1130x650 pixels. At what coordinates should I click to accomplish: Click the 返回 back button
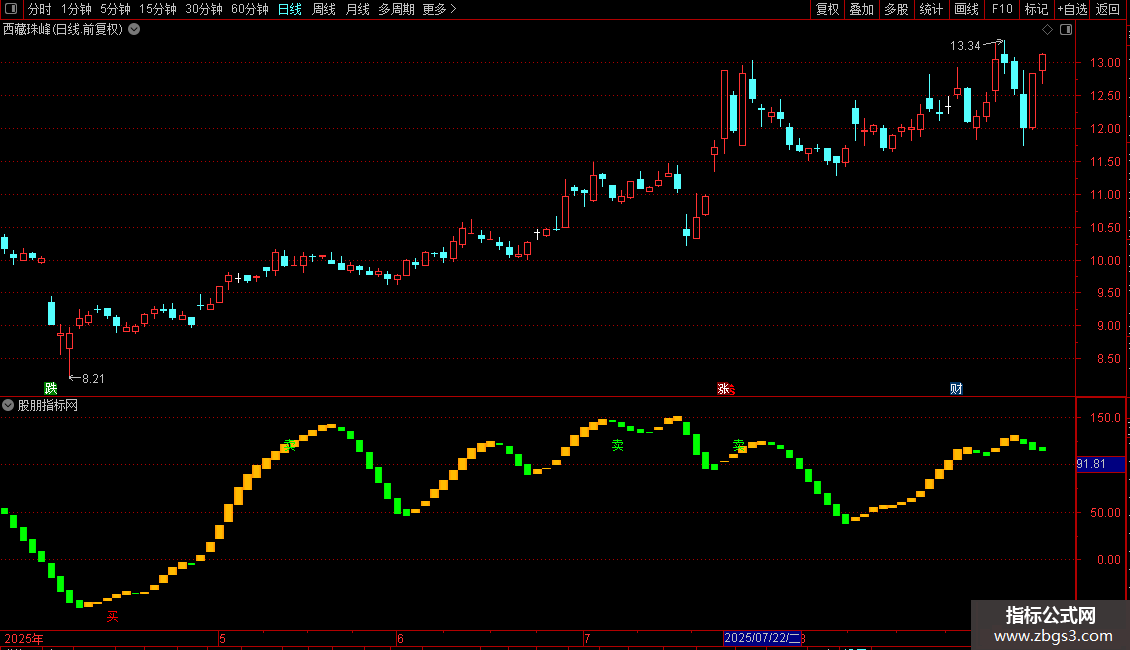click(1108, 9)
